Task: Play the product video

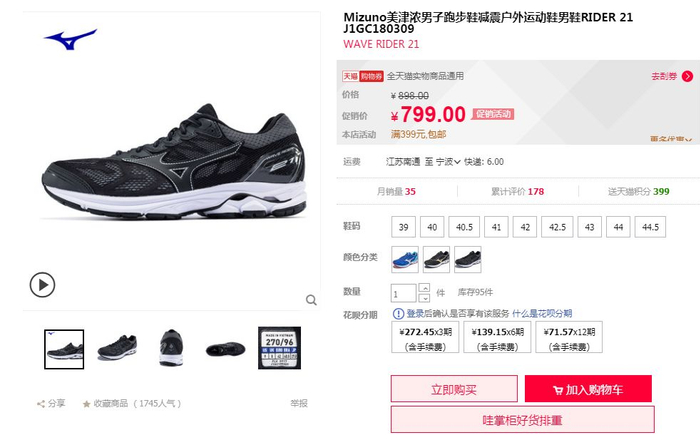Action: point(42,285)
